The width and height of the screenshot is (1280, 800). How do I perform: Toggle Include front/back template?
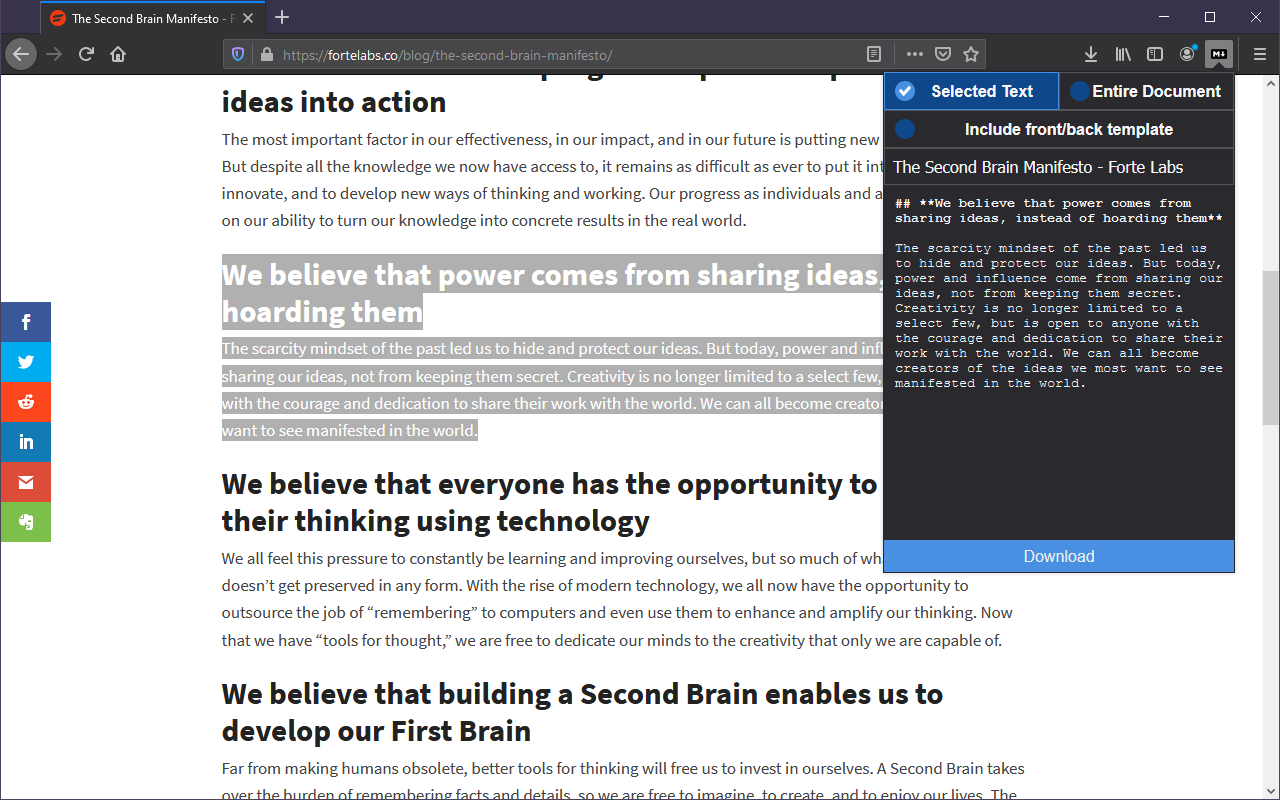point(1059,129)
